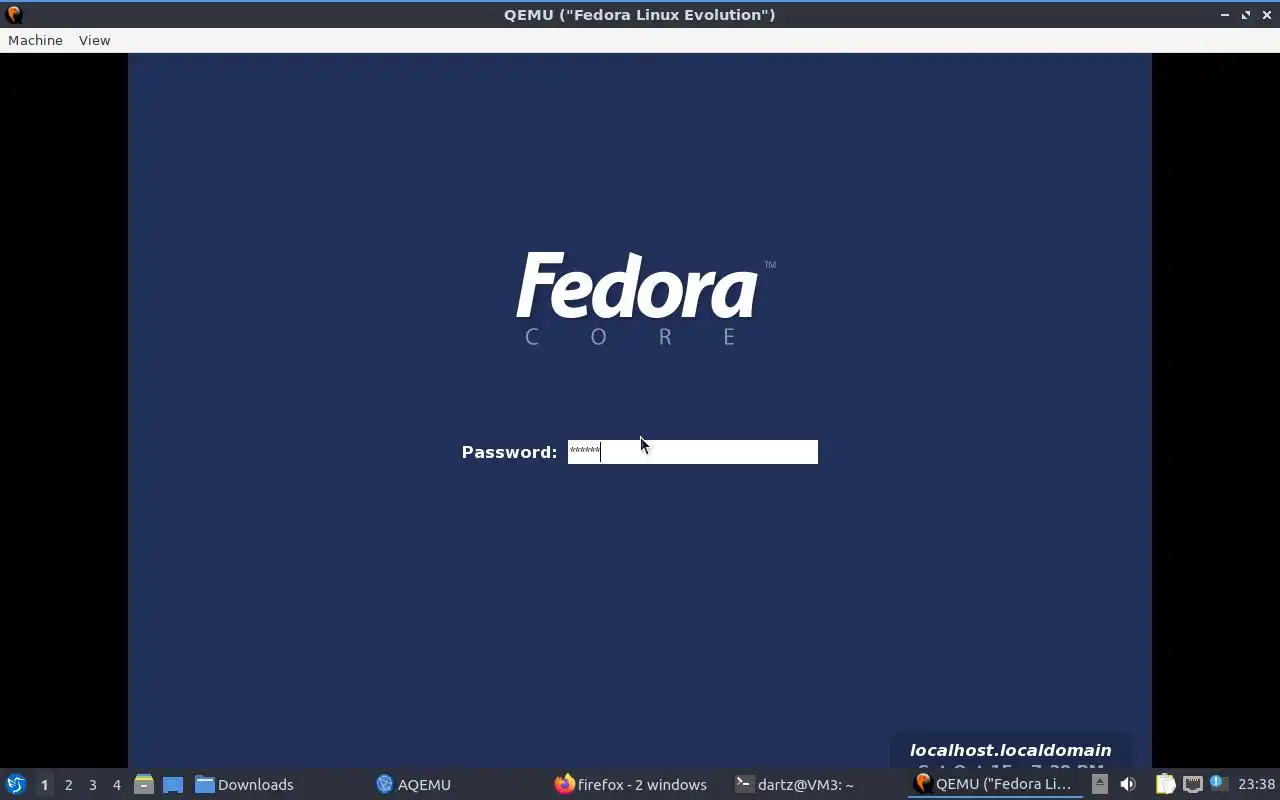Maximize the QEMU window
Screen dimensions: 1280x800
click(x=1246, y=14)
